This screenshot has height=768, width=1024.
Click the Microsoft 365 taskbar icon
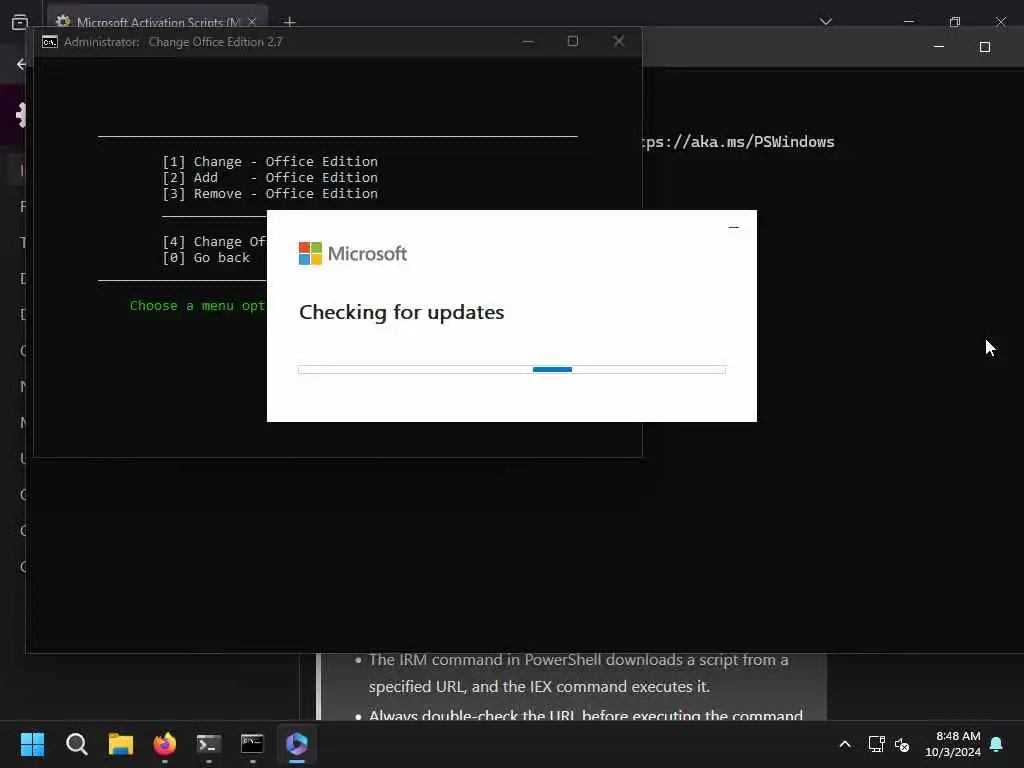[296, 744]
